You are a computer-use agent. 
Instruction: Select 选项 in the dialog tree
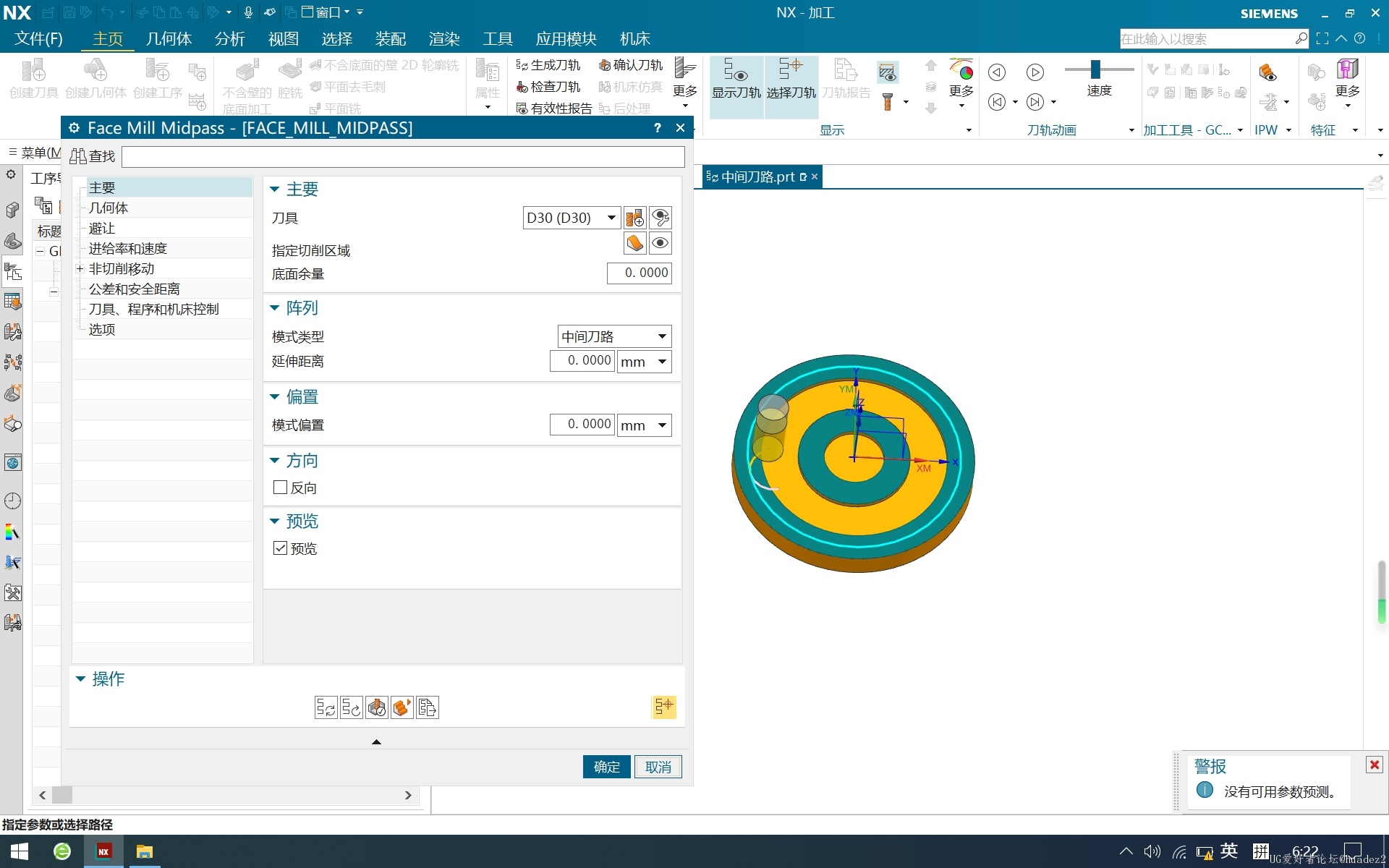[x=102, y=330]
